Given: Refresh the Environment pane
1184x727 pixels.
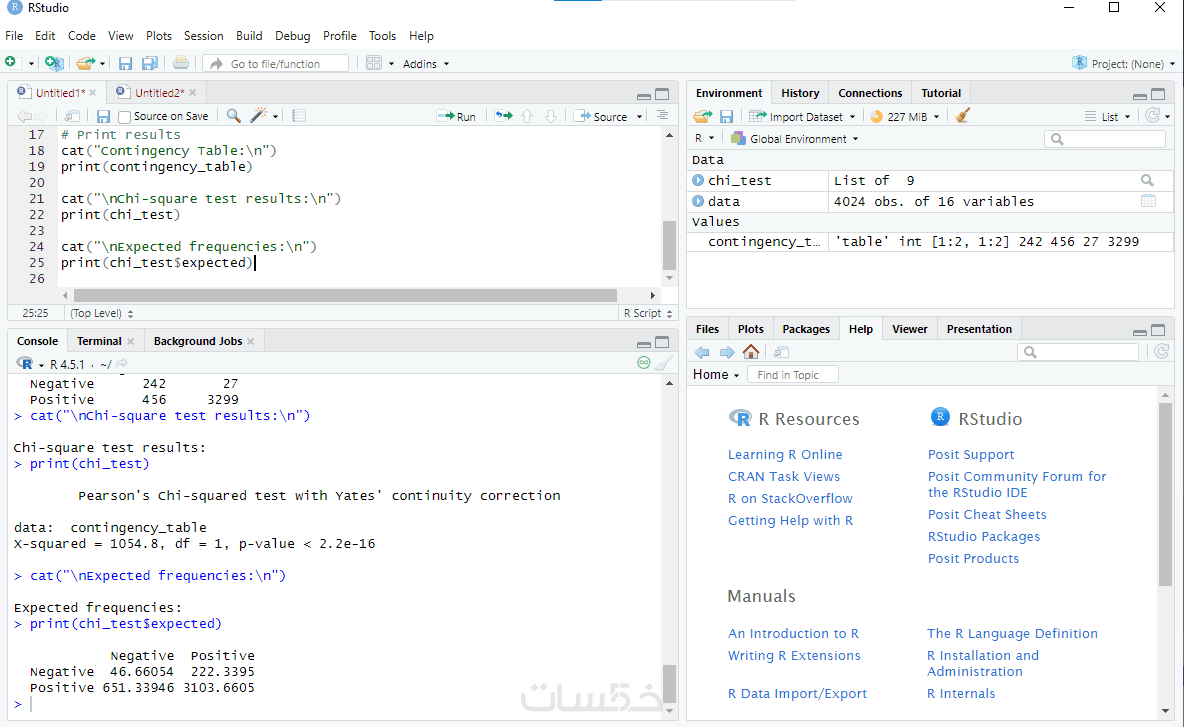Looking at the screenshot, I should [1152, 116].
